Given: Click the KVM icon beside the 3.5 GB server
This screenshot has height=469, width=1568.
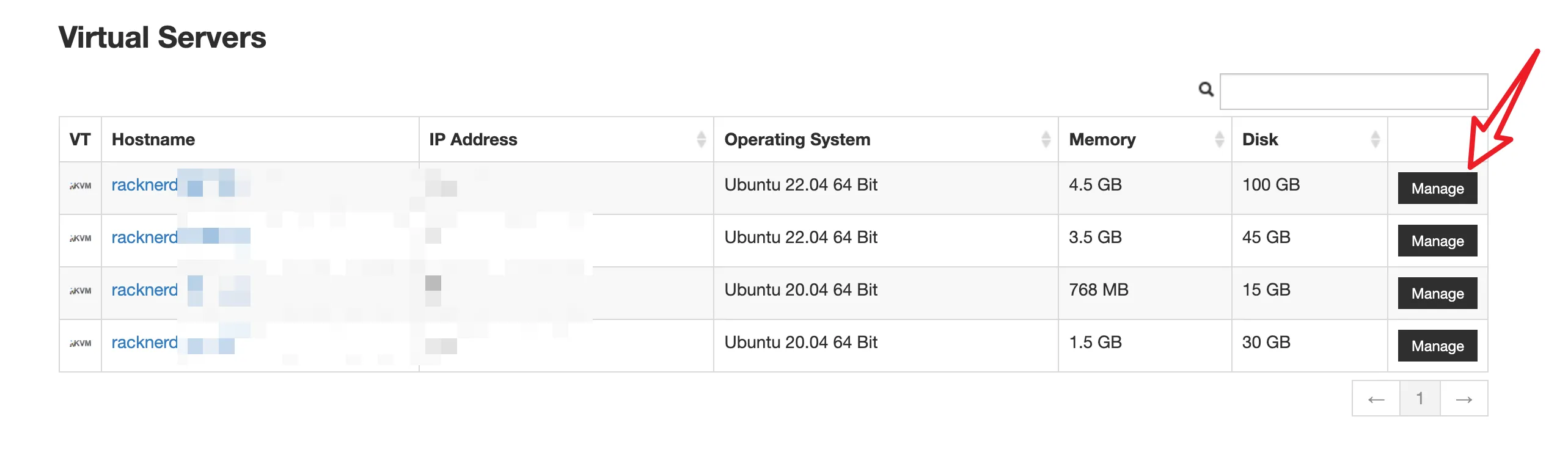Looking at the screenshot, I should pos(80,238).
